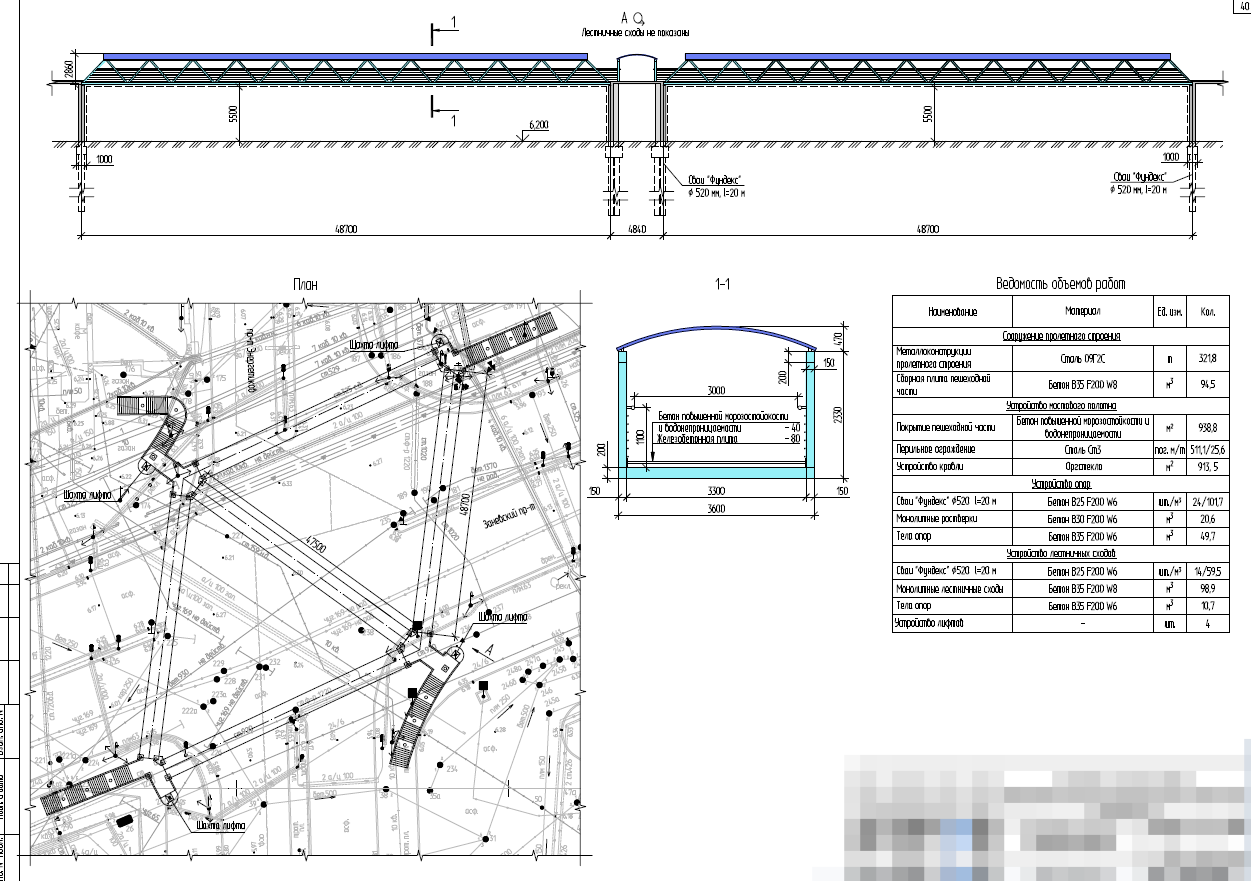Click the 'Ведомость объемов работ' table title

[x=1061, y=283]
